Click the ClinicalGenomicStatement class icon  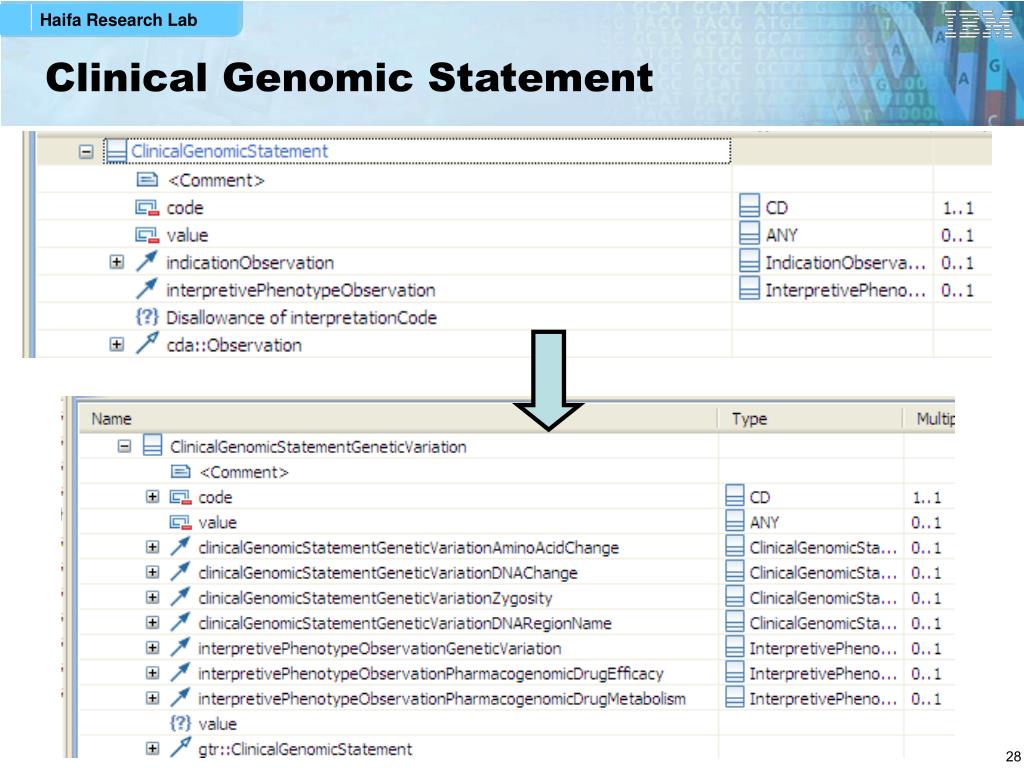tap(116, 152)
